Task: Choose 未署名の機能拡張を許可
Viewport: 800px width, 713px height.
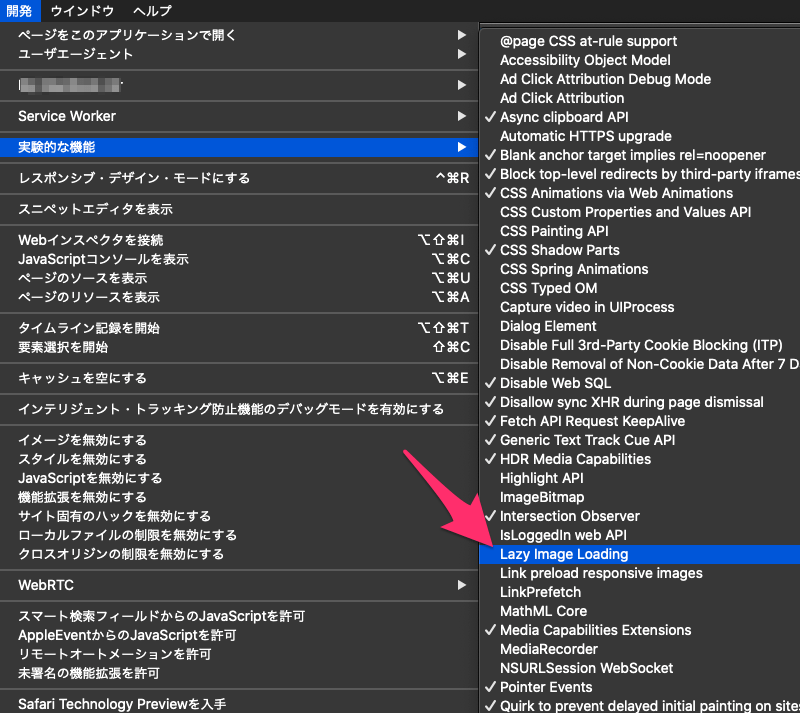Action: 239,673
